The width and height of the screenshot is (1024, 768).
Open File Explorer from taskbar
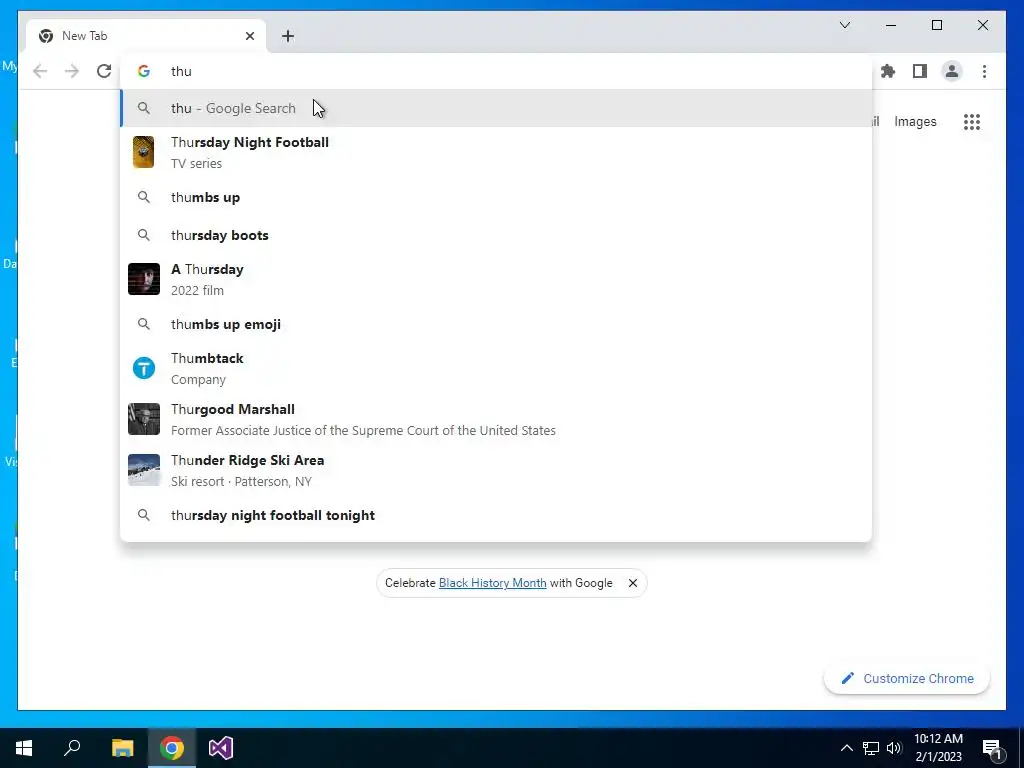click(122, 748)
